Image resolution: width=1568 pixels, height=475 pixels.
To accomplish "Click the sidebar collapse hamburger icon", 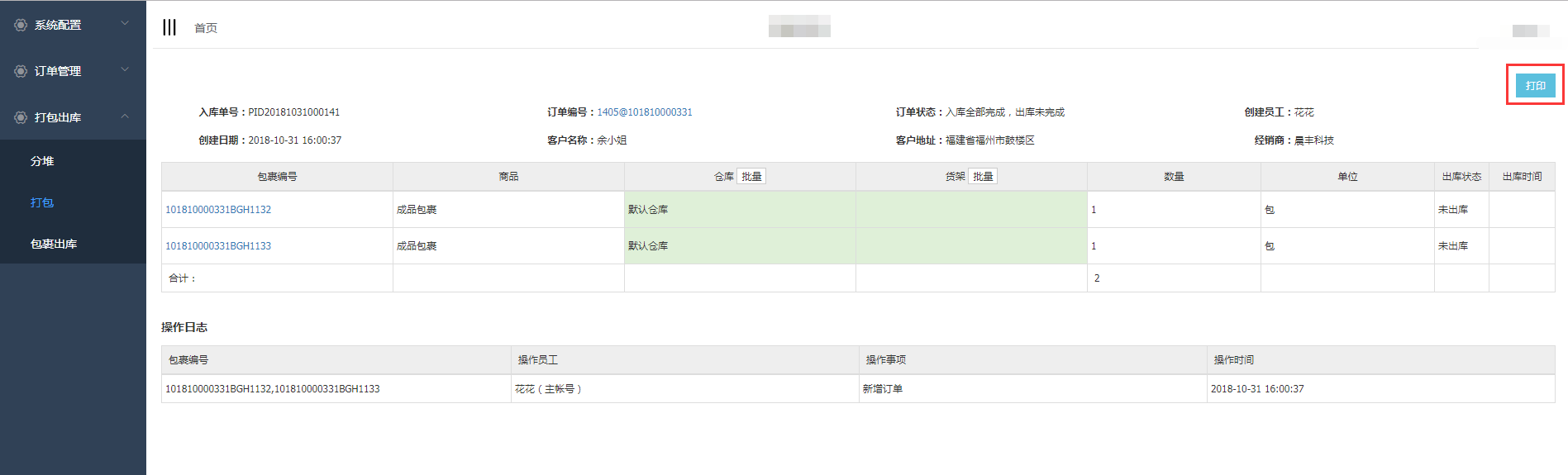I will click(x=169, y=27).
